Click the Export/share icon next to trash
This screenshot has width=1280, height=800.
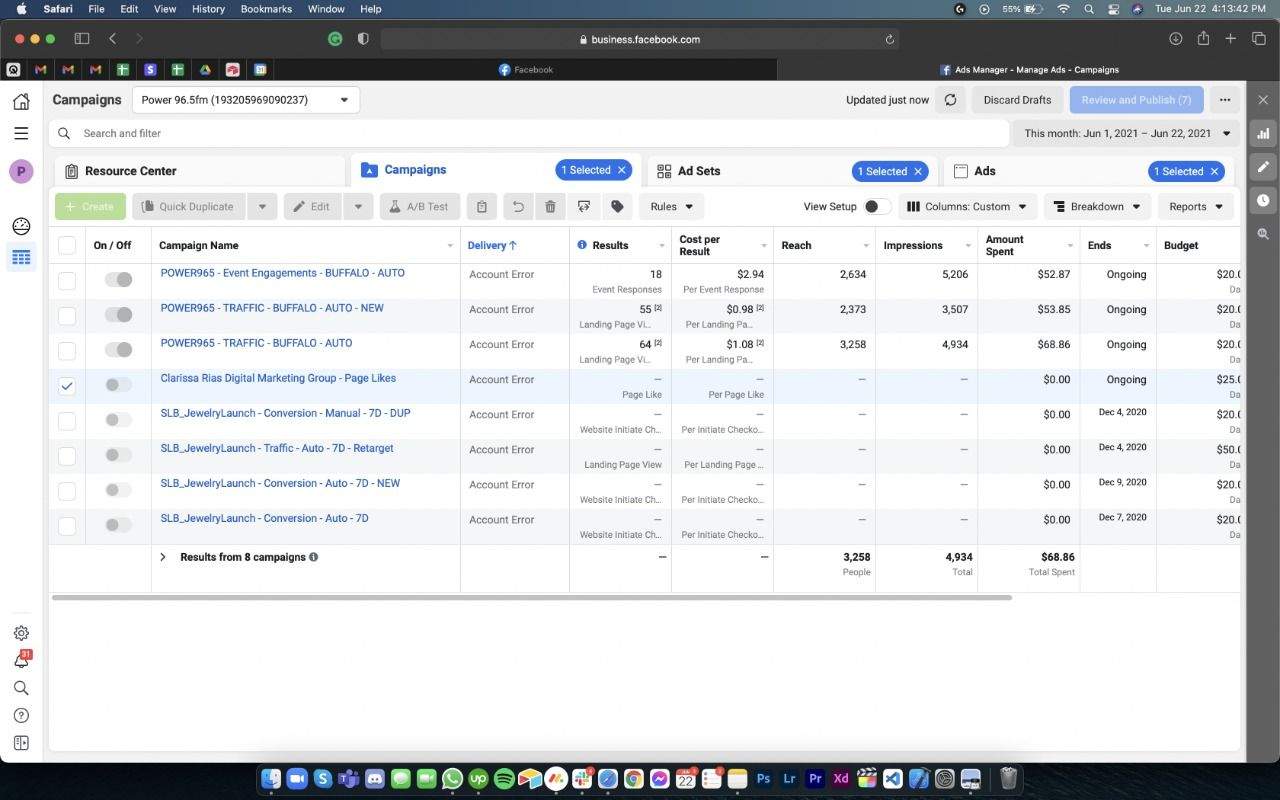pyautogui.click(x=584, y=207)
